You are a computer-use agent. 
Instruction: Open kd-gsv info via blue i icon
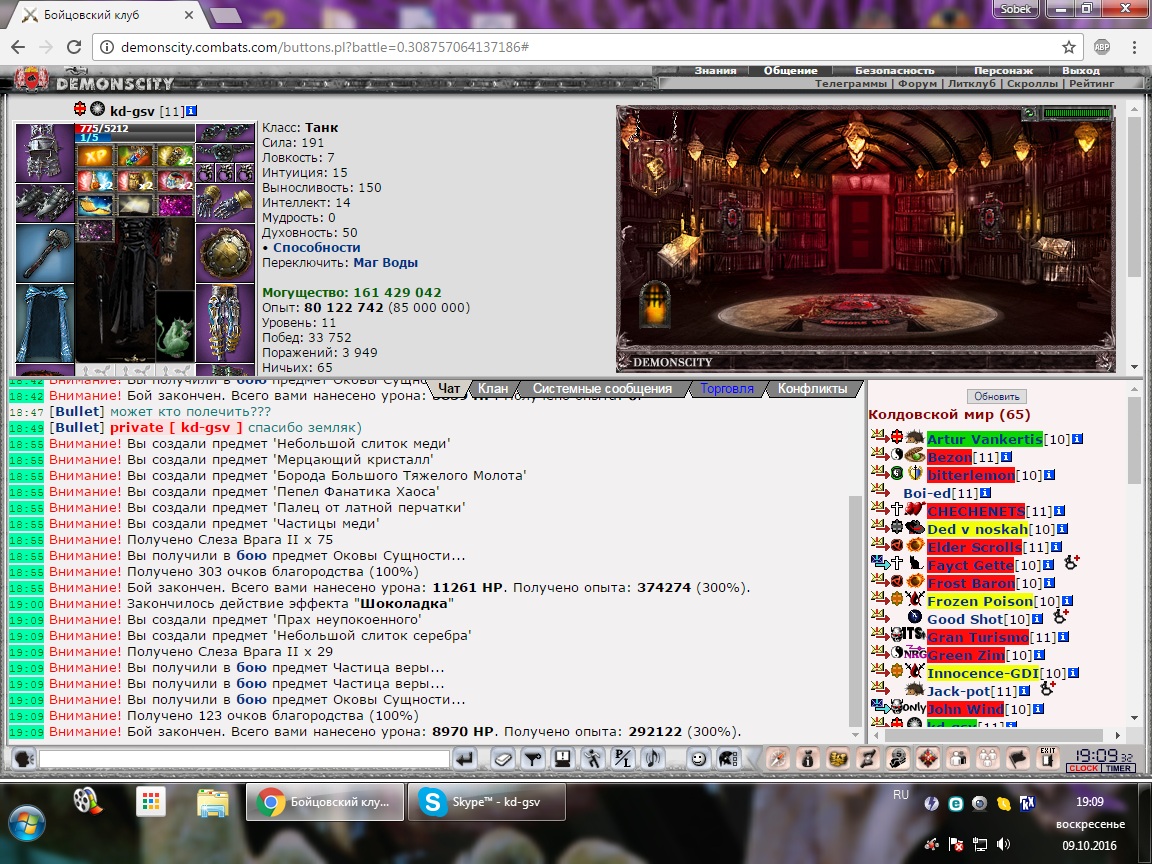pos(192,111)
